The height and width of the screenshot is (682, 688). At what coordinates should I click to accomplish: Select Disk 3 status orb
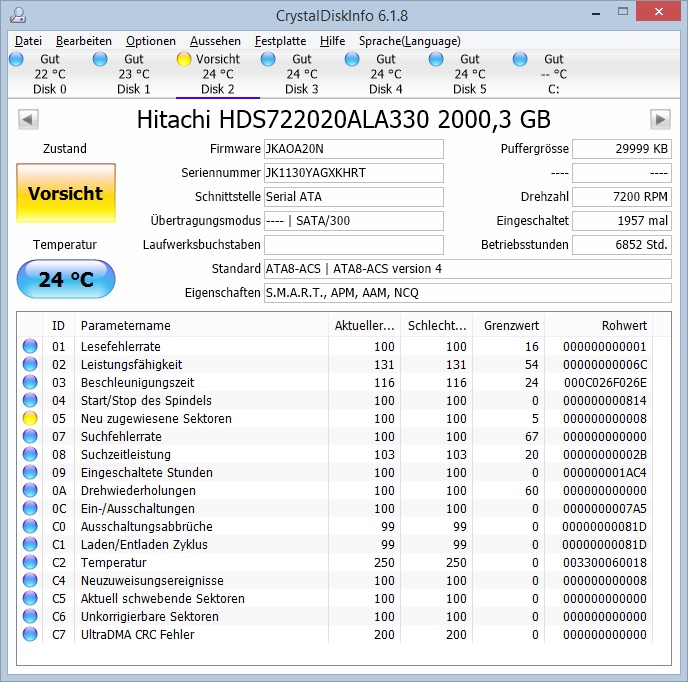268,59
